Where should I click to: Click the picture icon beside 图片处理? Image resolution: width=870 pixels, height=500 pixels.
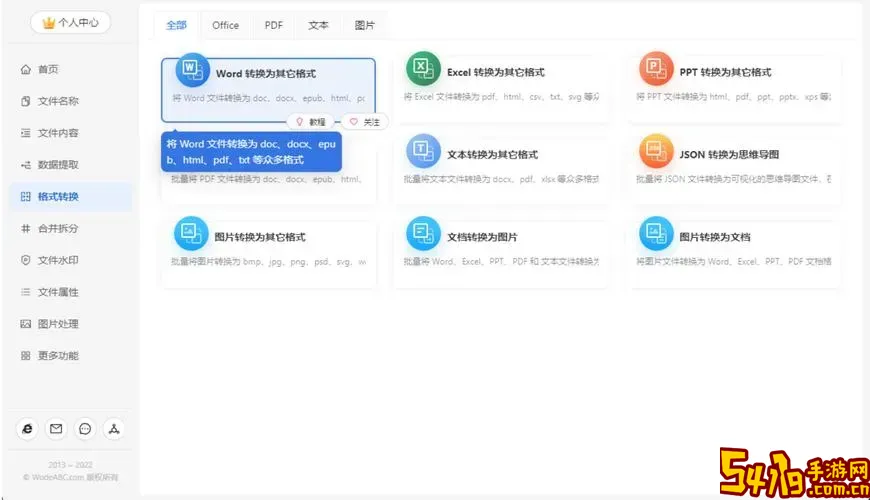26,324
